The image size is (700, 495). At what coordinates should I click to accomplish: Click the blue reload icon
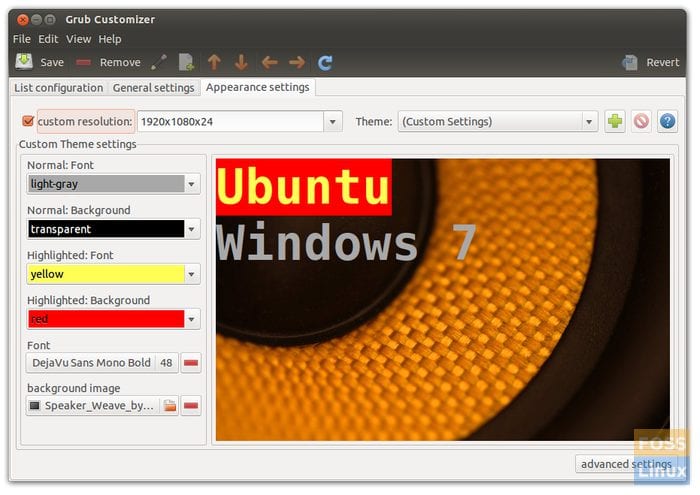325,62
